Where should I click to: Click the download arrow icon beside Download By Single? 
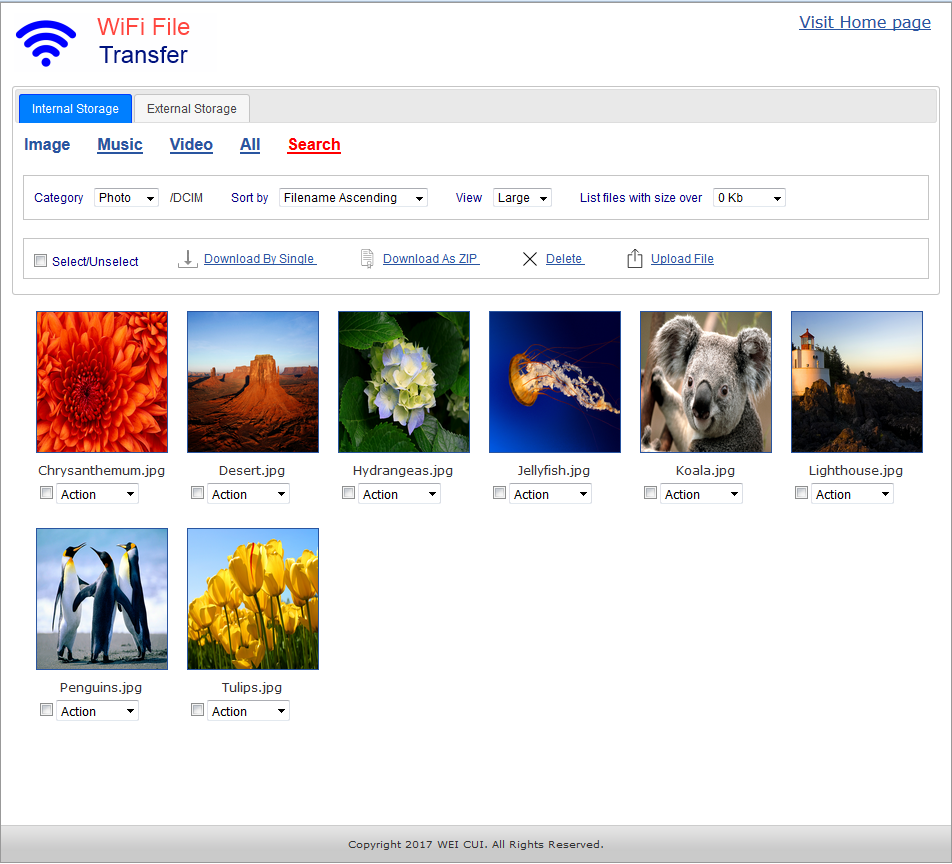(x=187, y=259)
